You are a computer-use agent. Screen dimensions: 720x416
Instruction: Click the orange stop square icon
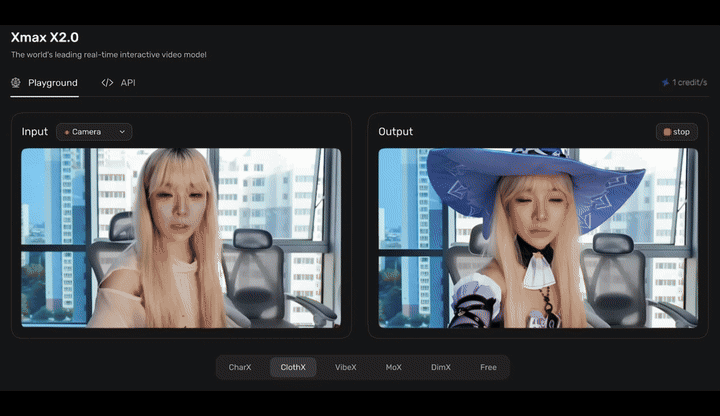tap(667, 132)
